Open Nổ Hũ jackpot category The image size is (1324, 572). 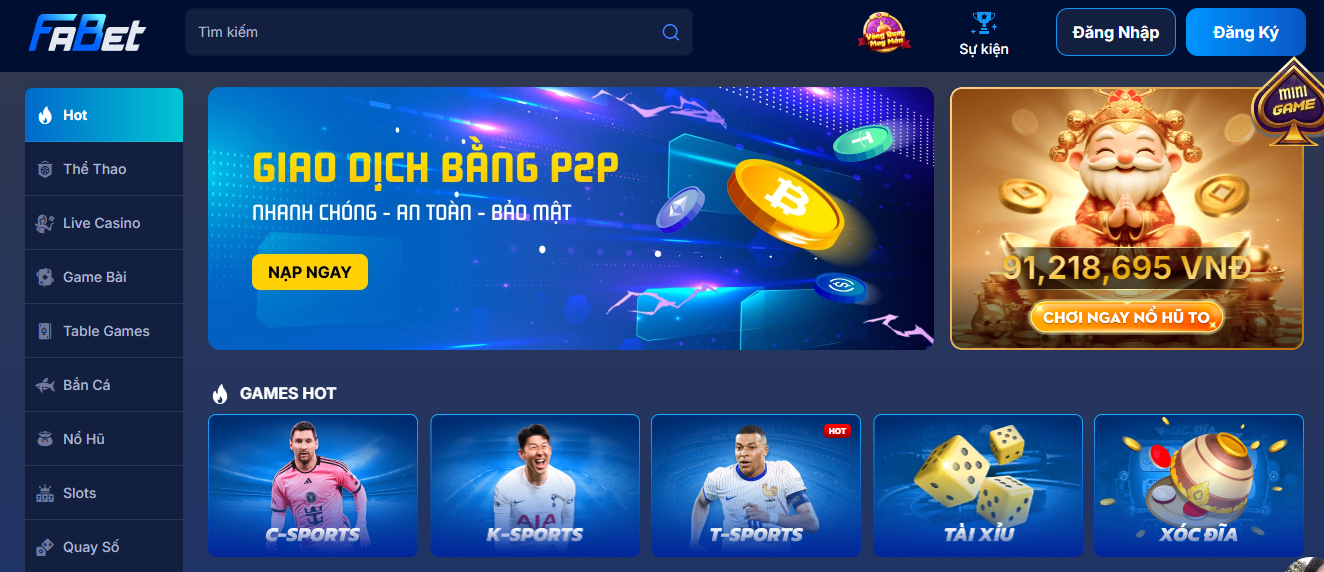(x=104, y=439)
